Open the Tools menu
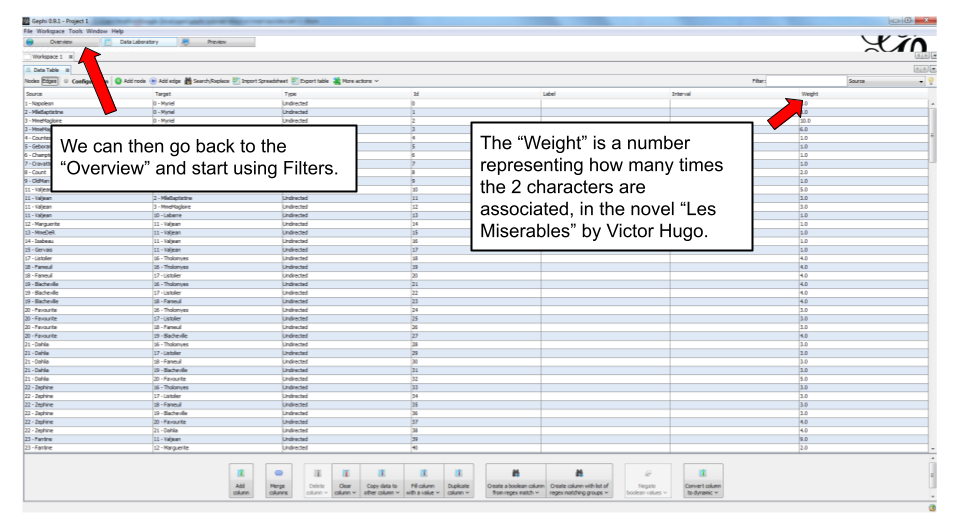This screenshot has width=953, height=524. (75, 31)
